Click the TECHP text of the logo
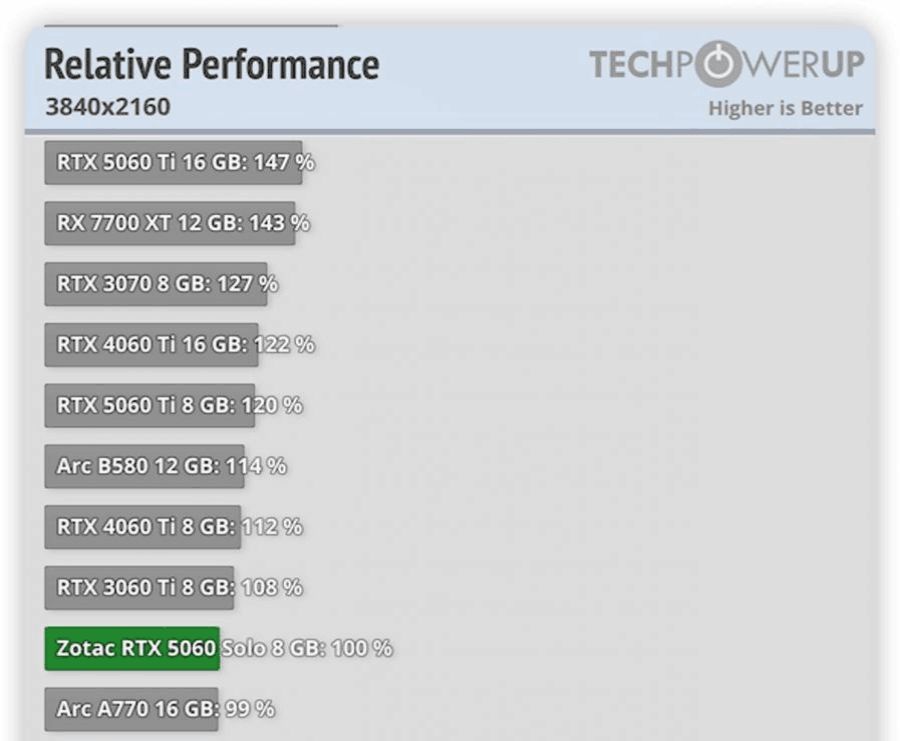Image resolution: width=900 pixels, height=741 pixels. (639, 66)
